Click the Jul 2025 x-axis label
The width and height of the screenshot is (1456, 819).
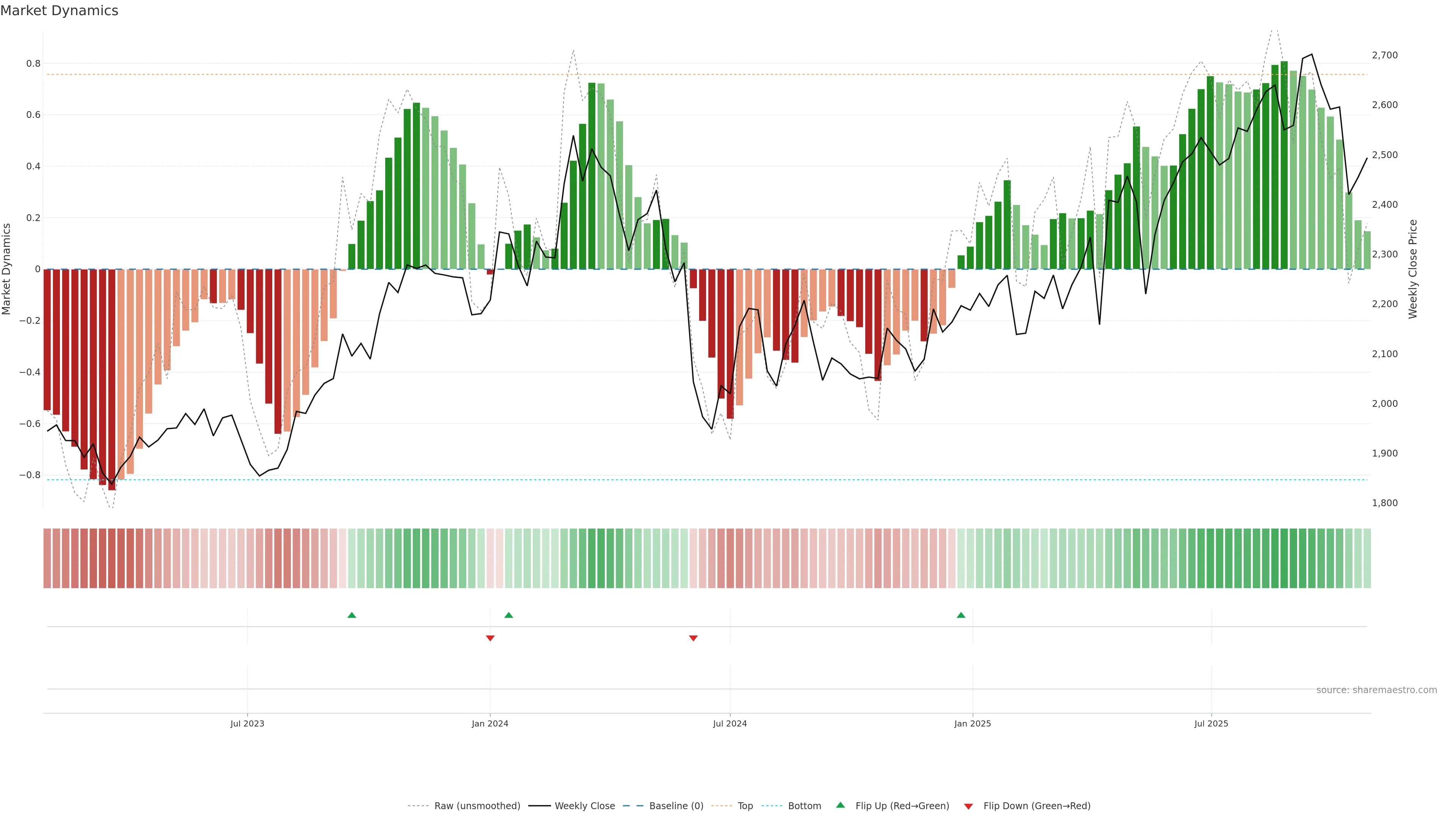1211,723
